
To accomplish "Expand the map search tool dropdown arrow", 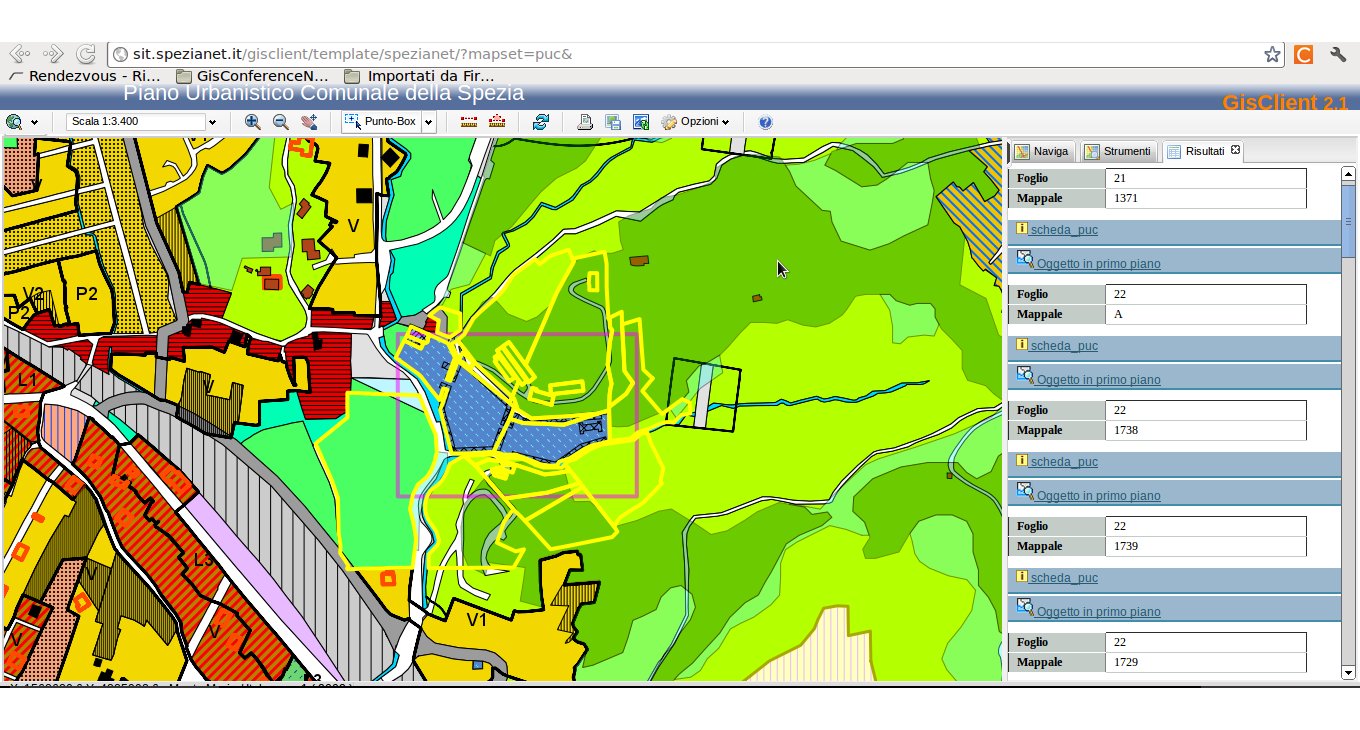I will click(35, 122).
